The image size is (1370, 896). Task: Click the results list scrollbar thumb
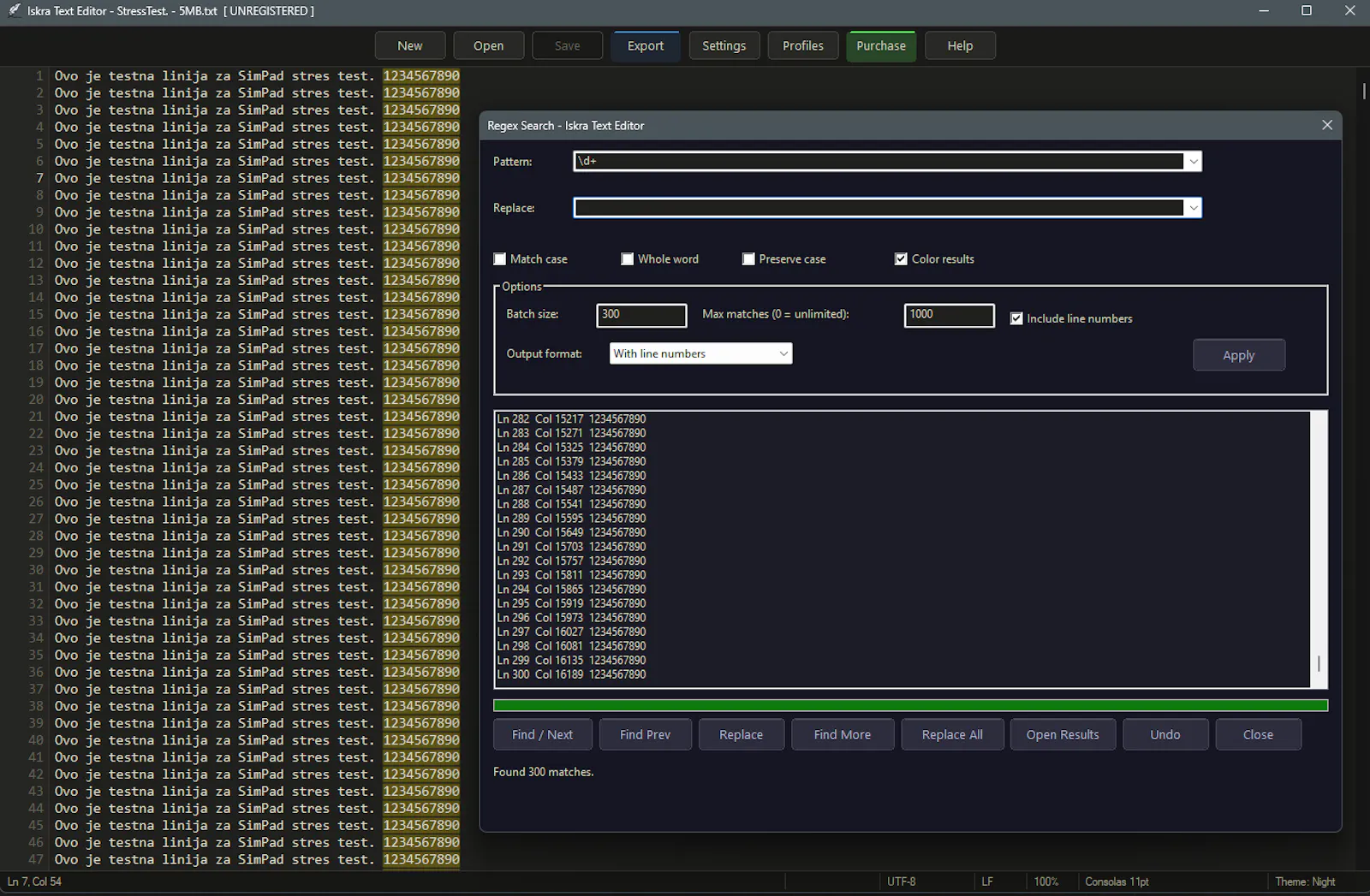point(1319,663)
